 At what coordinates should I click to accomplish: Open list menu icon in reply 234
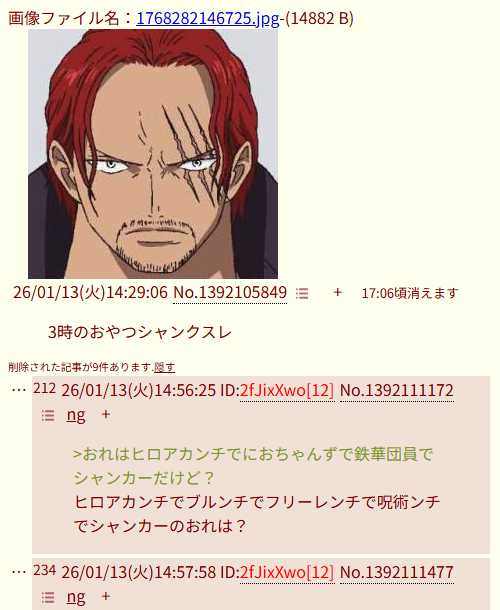point(48,598)
